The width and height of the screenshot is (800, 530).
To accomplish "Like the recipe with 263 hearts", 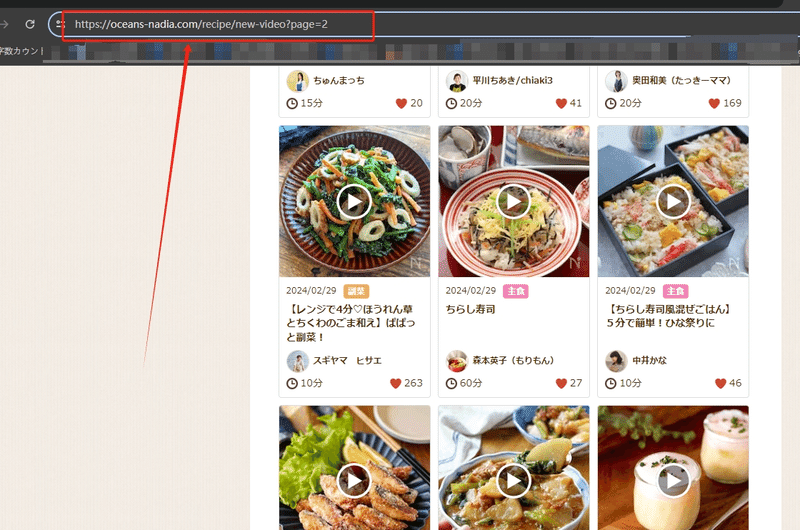I will tap(395, 383).
